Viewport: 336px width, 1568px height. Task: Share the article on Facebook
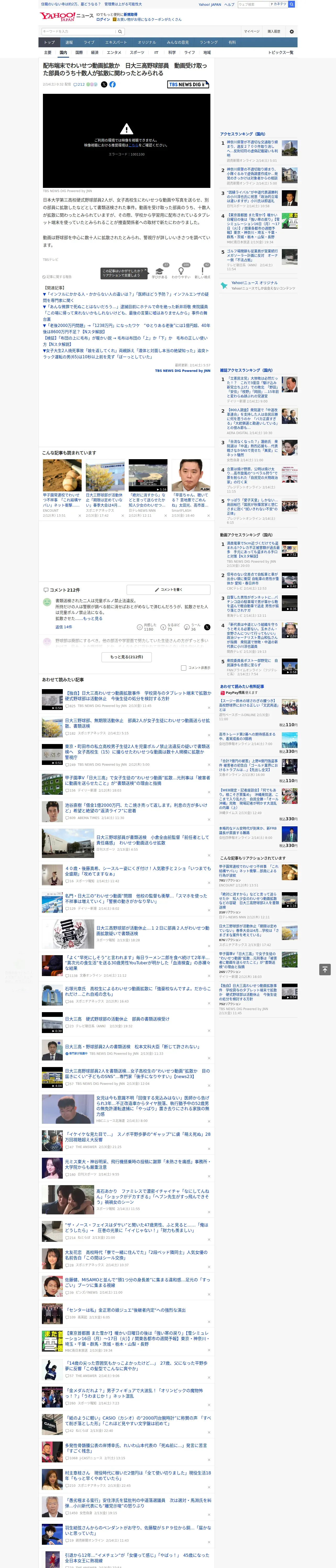click(x=112, y=85)
